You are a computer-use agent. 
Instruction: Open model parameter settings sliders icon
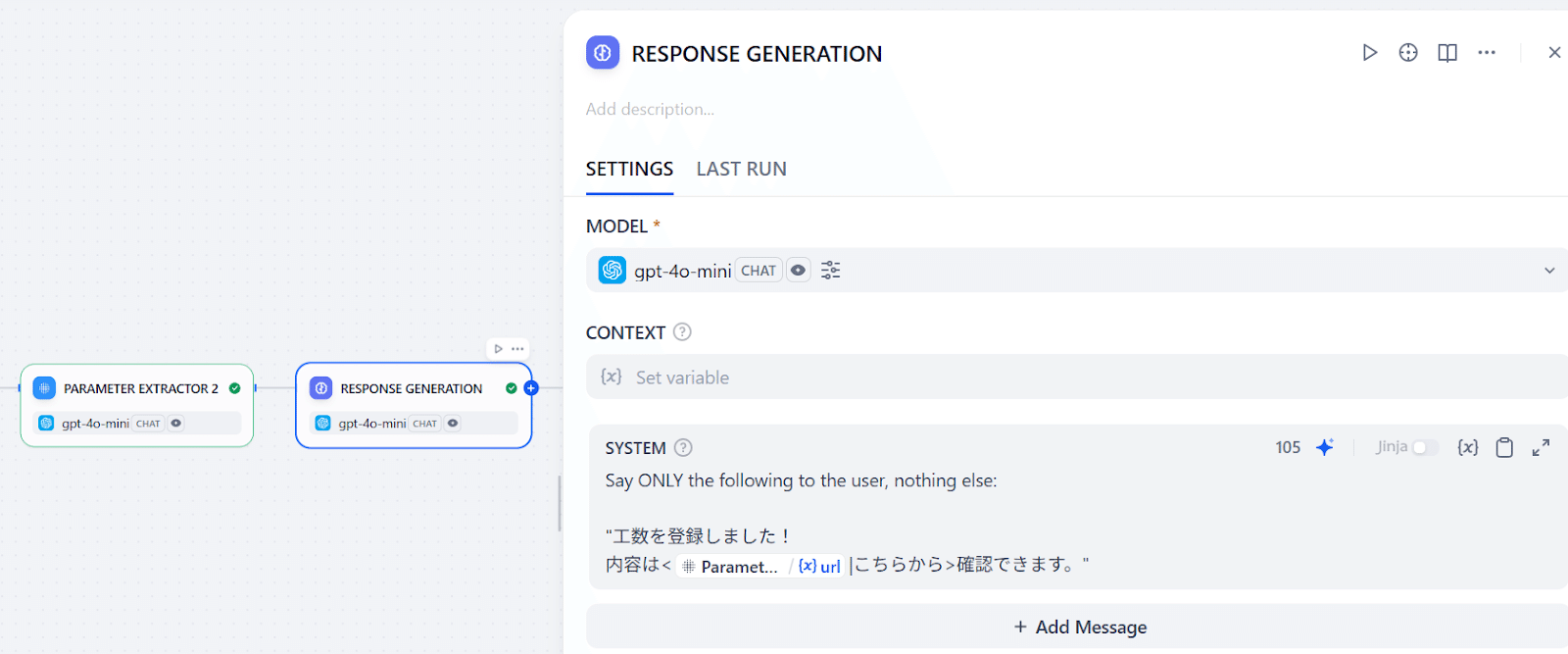[831, 271]
